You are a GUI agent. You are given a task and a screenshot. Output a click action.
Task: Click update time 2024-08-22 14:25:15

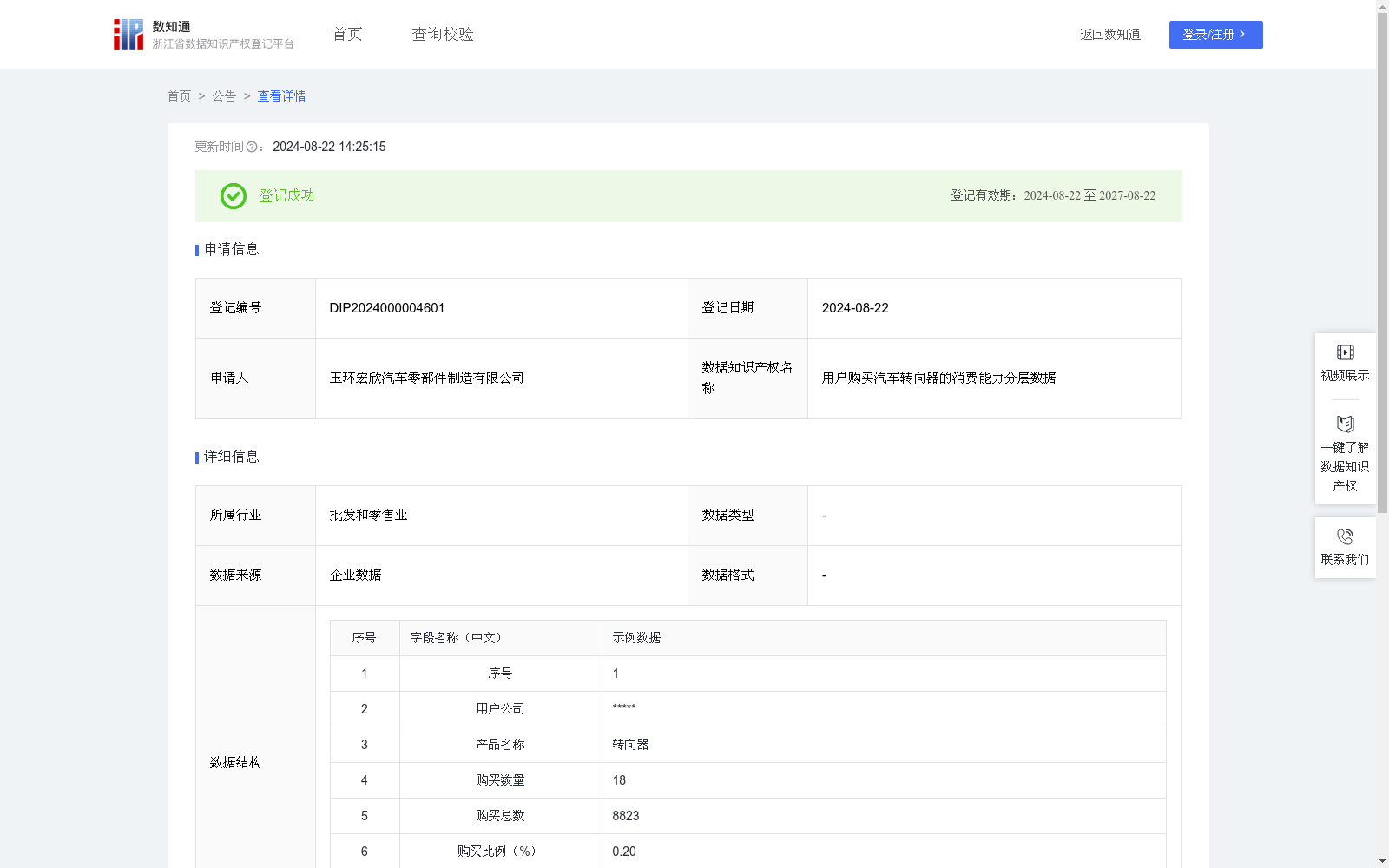(329, 148)
